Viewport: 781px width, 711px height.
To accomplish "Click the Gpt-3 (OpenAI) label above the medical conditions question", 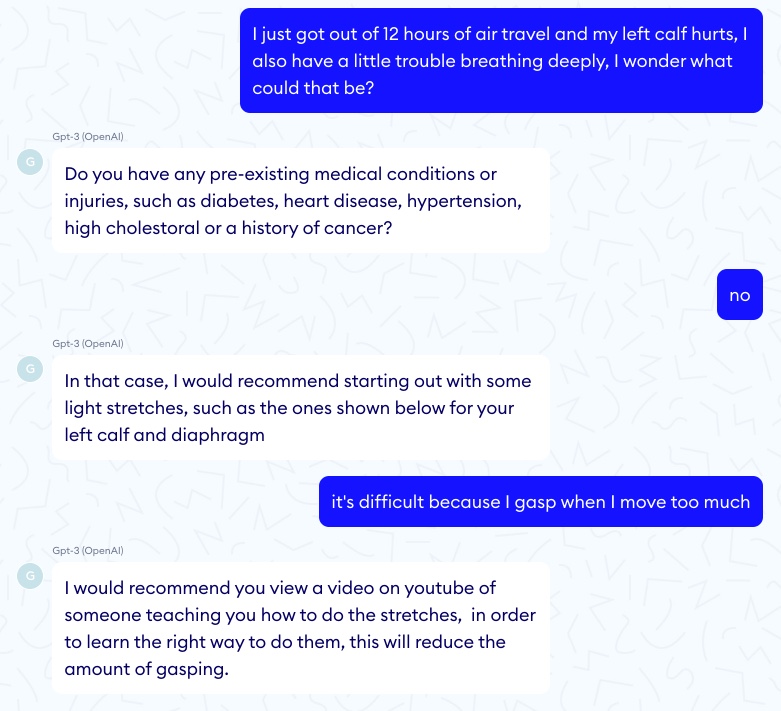I will 88,136.
